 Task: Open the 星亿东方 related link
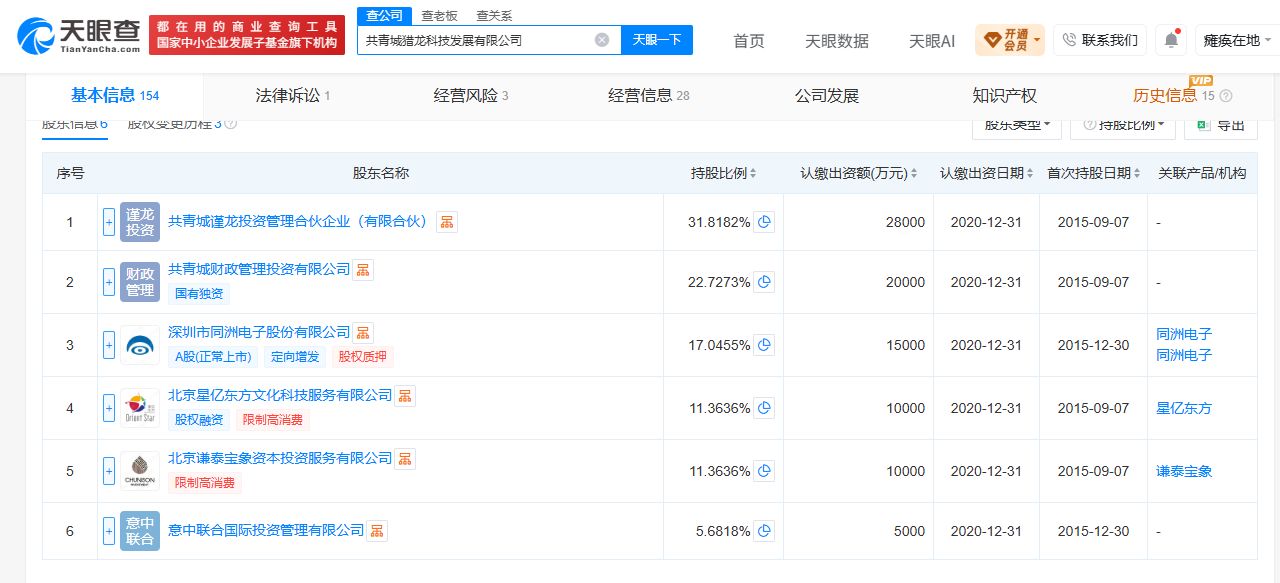(x=1184, y=408)
